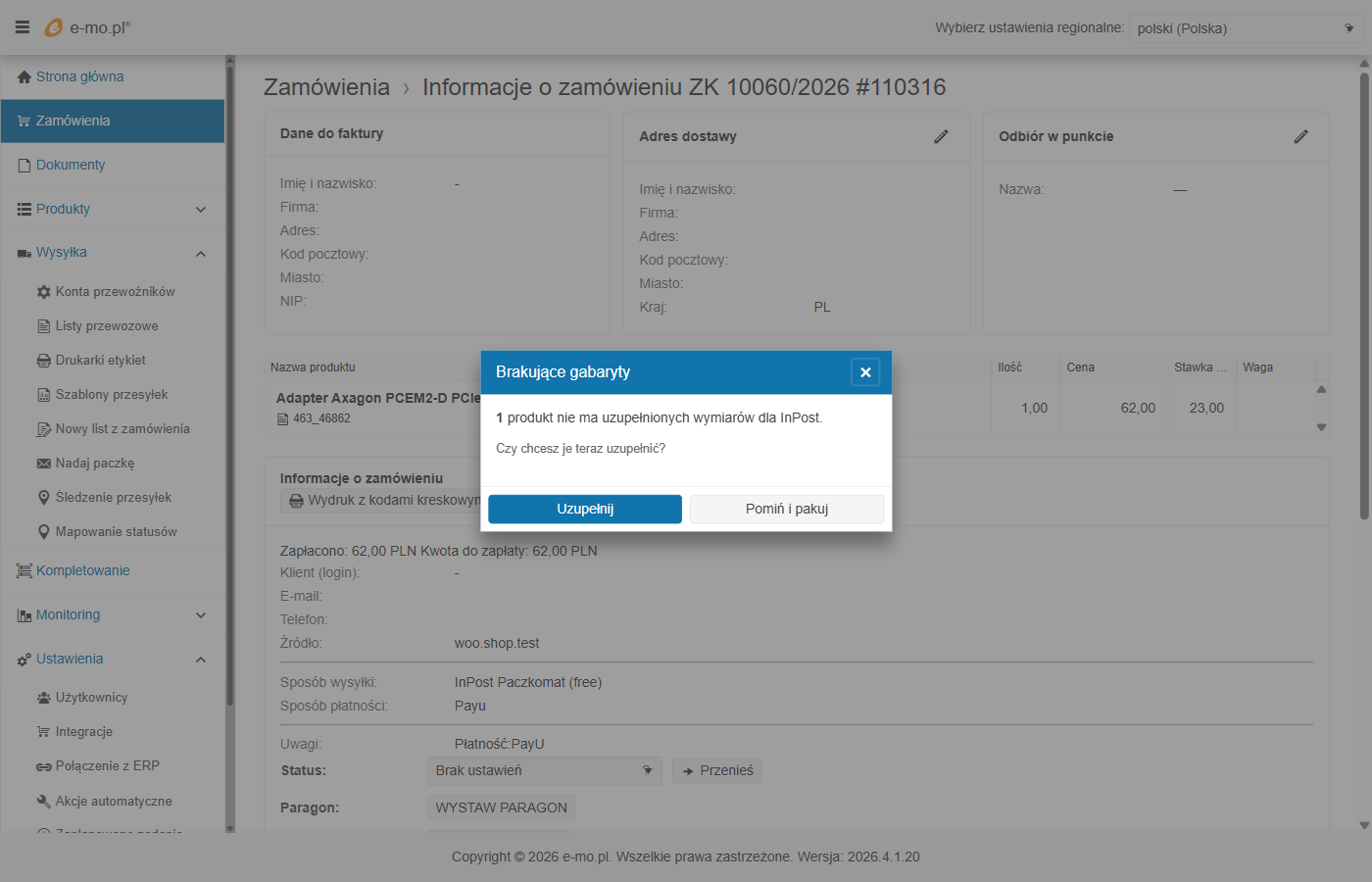Viewport: 1372px width, 882px height.
Task: Expand the Produkty menu section
Action: [x=201, y=210]
